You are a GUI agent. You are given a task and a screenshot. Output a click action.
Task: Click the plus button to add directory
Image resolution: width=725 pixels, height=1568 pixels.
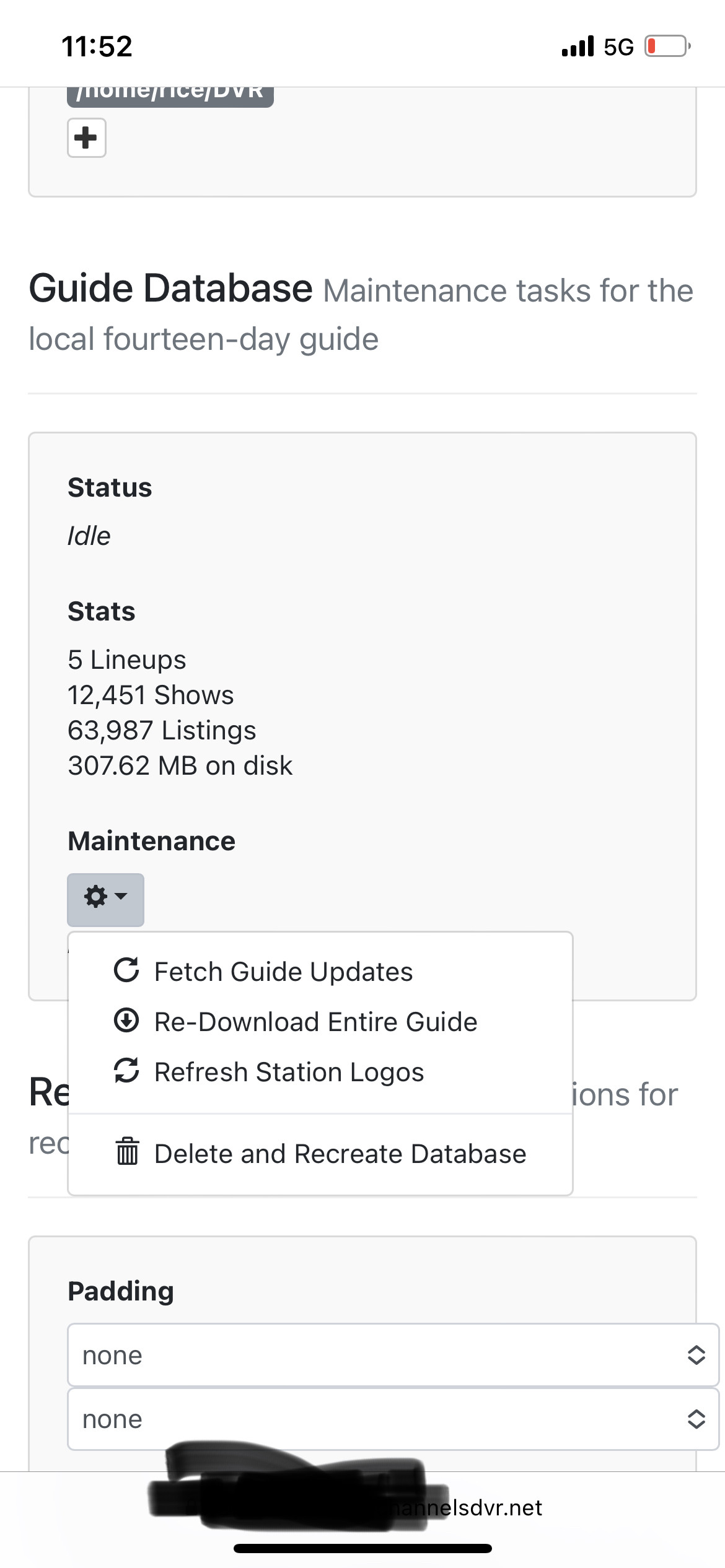point(86,137)
